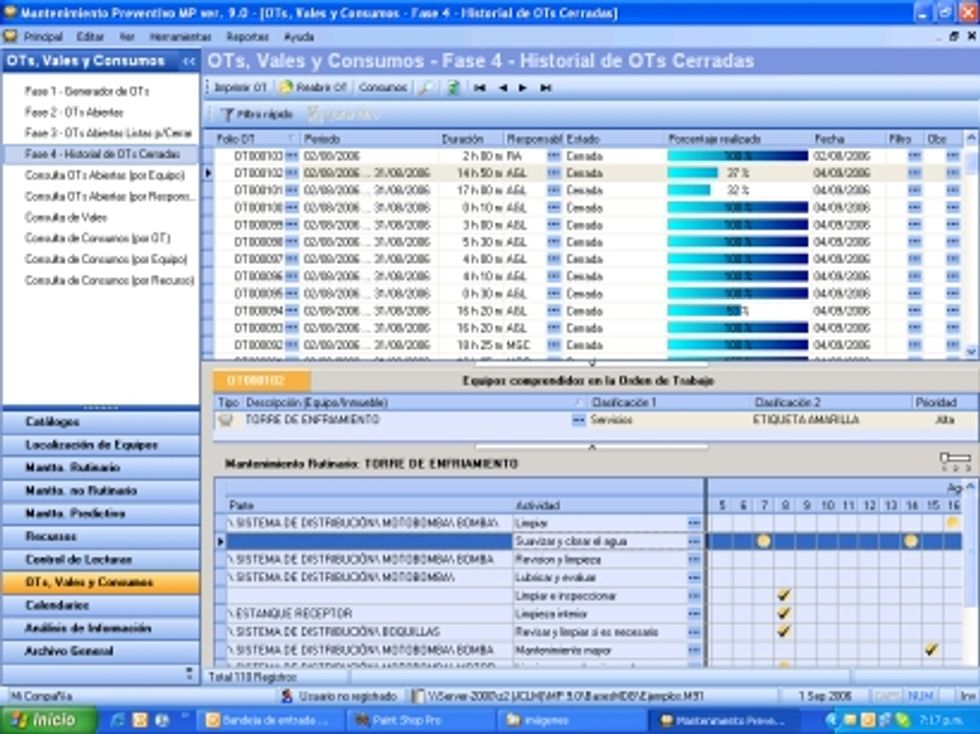Select Consulta de Vales
Viewport: 980px width, 734px height.
(66, 218)
